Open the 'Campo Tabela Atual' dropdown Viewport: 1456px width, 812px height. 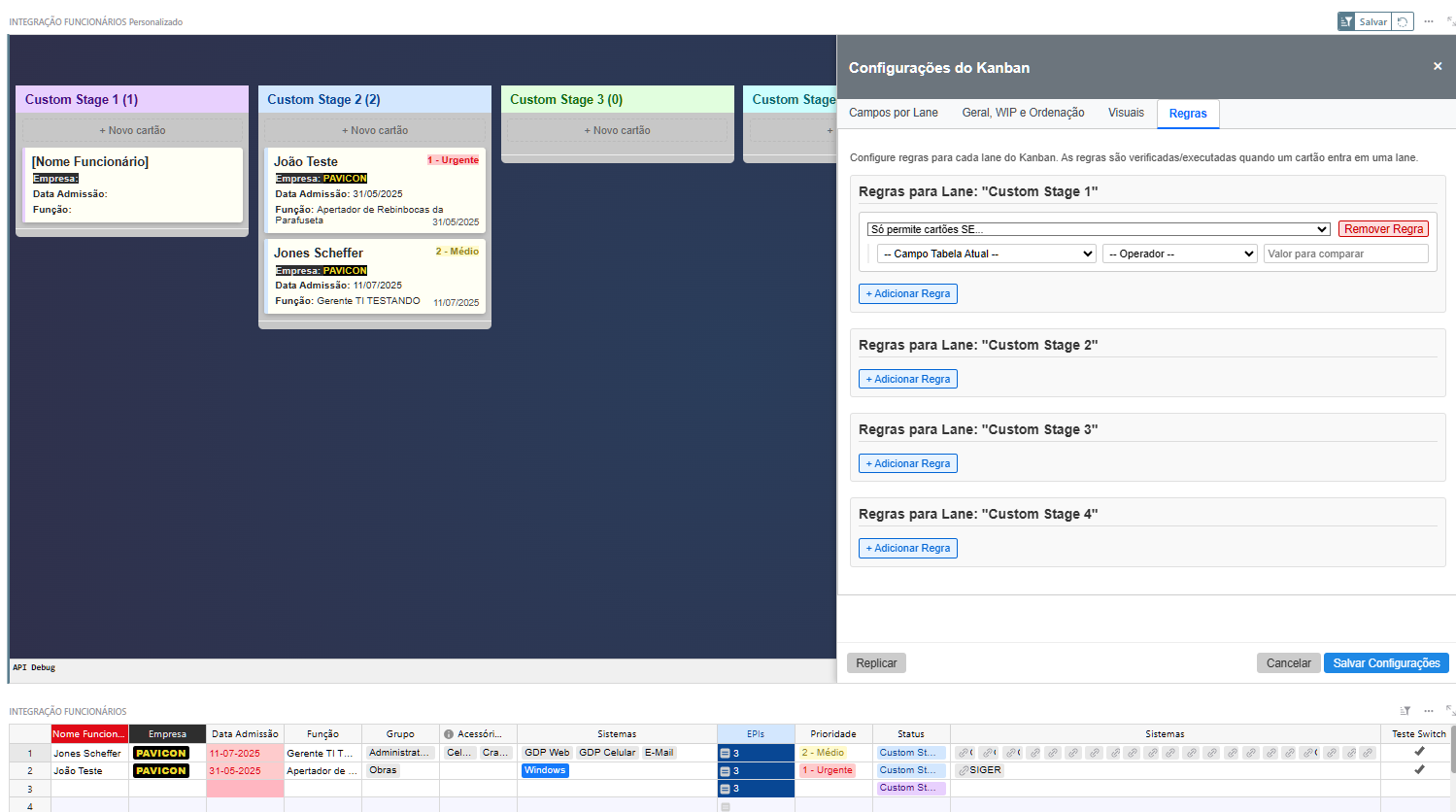(987, 254)
